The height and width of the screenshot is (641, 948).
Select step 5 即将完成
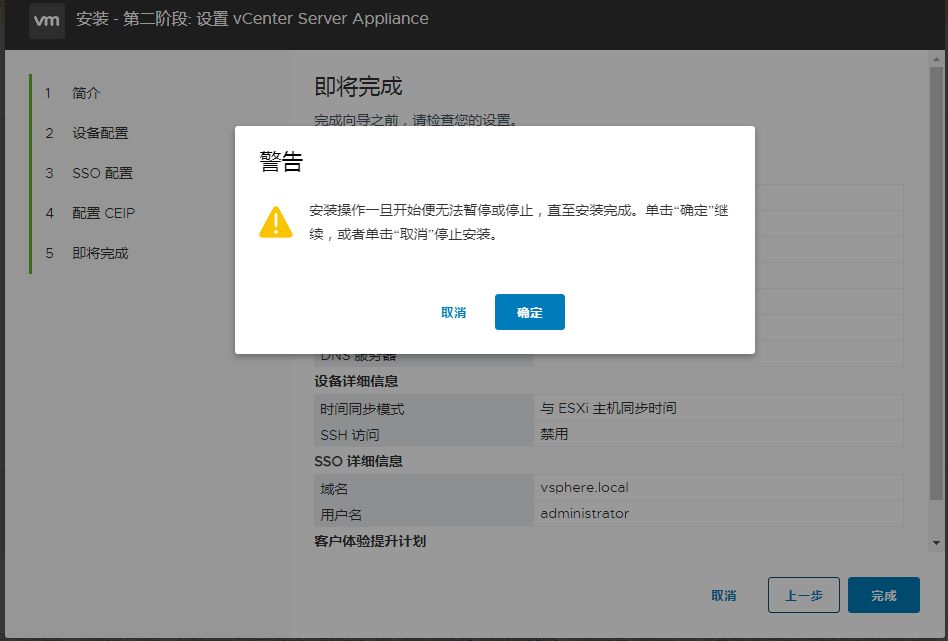[x=87, y=253]
